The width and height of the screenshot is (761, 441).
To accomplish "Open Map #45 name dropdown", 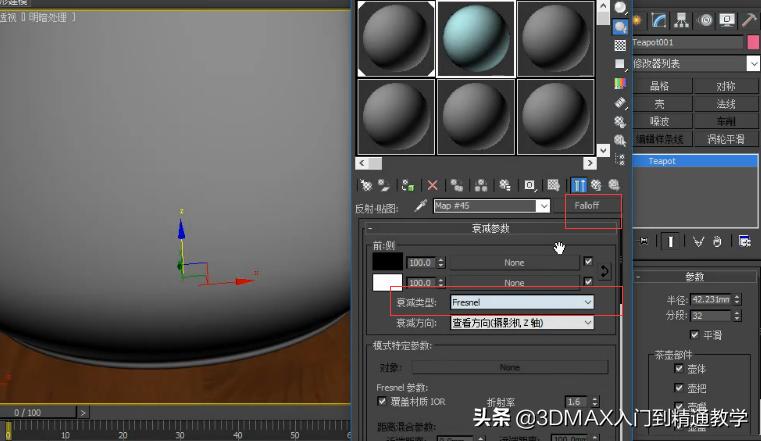I will click(x=544, y=206).
